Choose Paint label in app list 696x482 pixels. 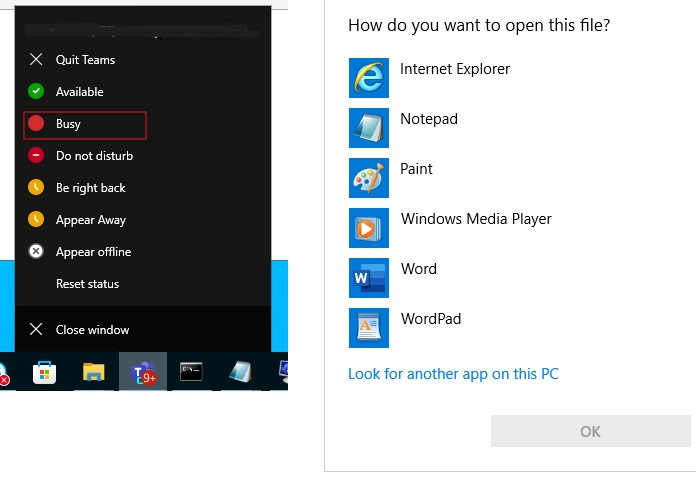click(416, 169)
